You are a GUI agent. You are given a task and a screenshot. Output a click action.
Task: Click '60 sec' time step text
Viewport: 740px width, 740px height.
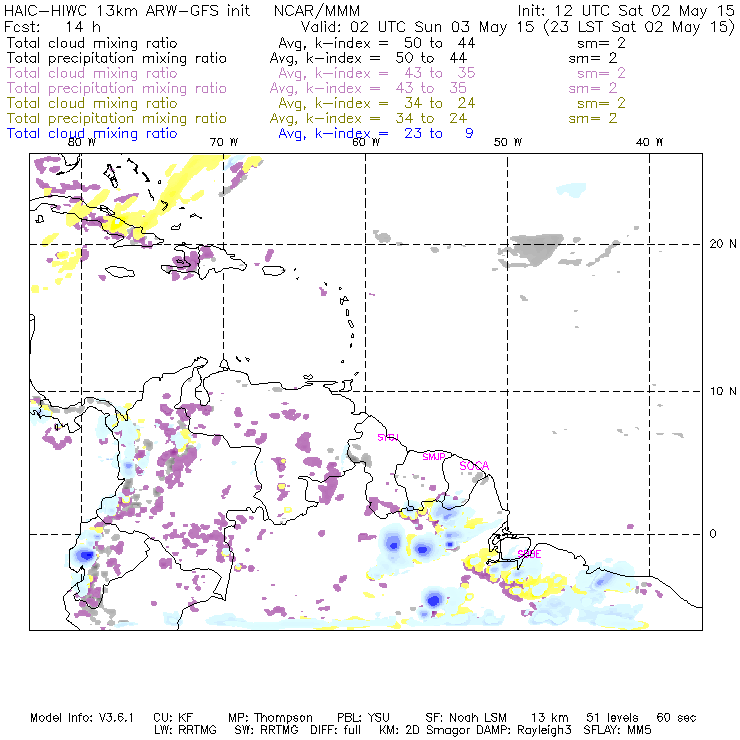tap(676, 718)
